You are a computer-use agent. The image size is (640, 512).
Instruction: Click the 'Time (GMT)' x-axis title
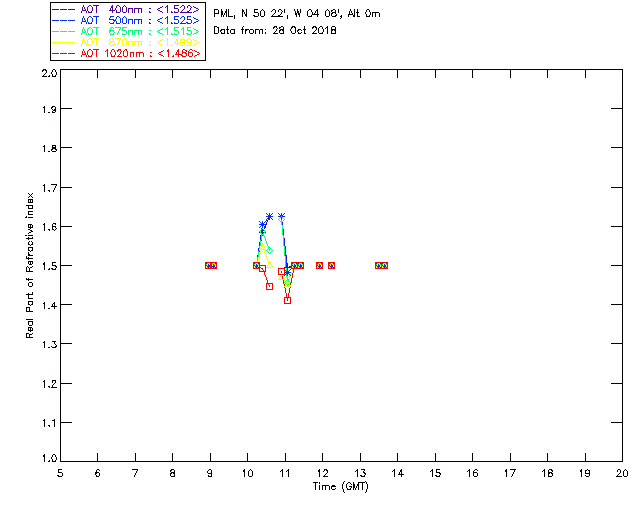pyautogui.click(x=340, y=487)
